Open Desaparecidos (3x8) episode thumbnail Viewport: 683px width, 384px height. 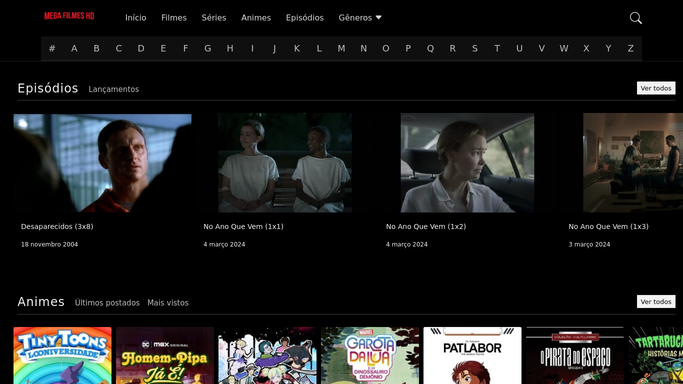click(102, 163)
